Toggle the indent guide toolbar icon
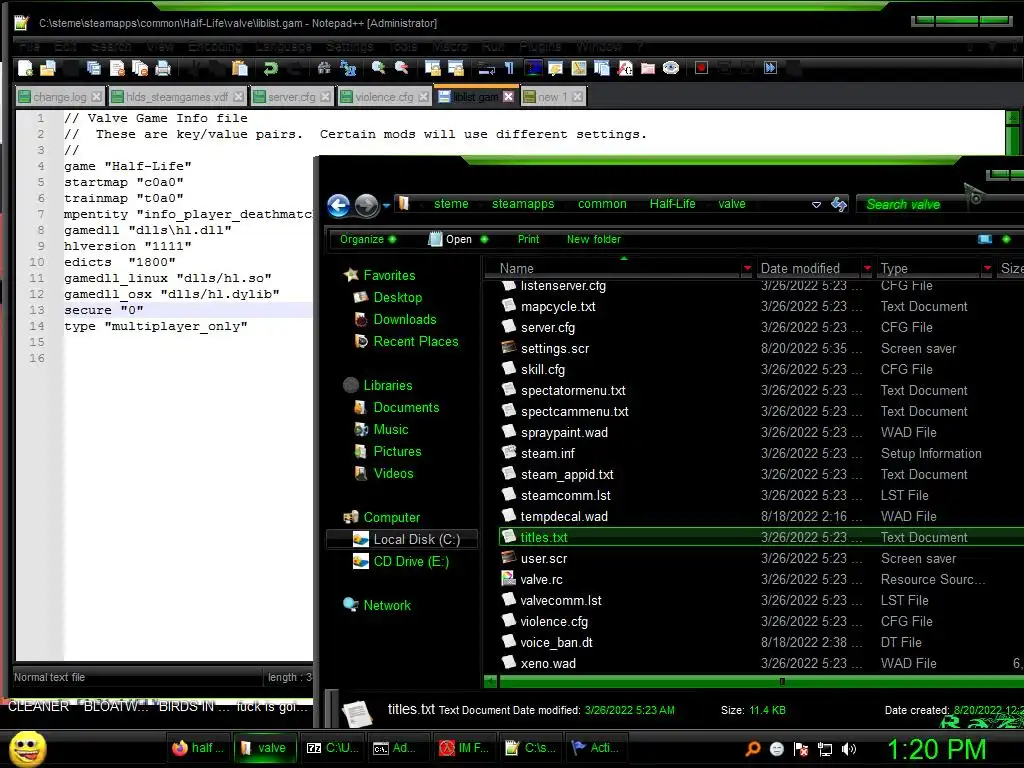 tap(533, 68)
